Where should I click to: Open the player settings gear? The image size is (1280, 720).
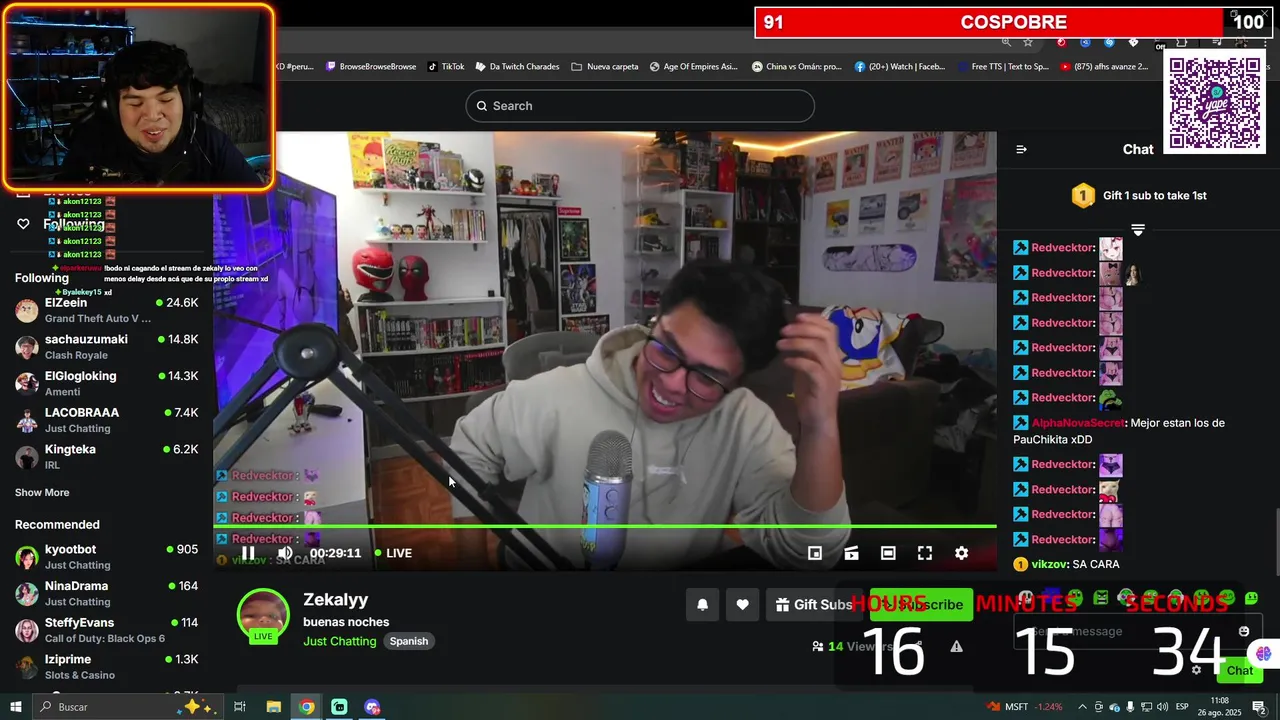961,553
